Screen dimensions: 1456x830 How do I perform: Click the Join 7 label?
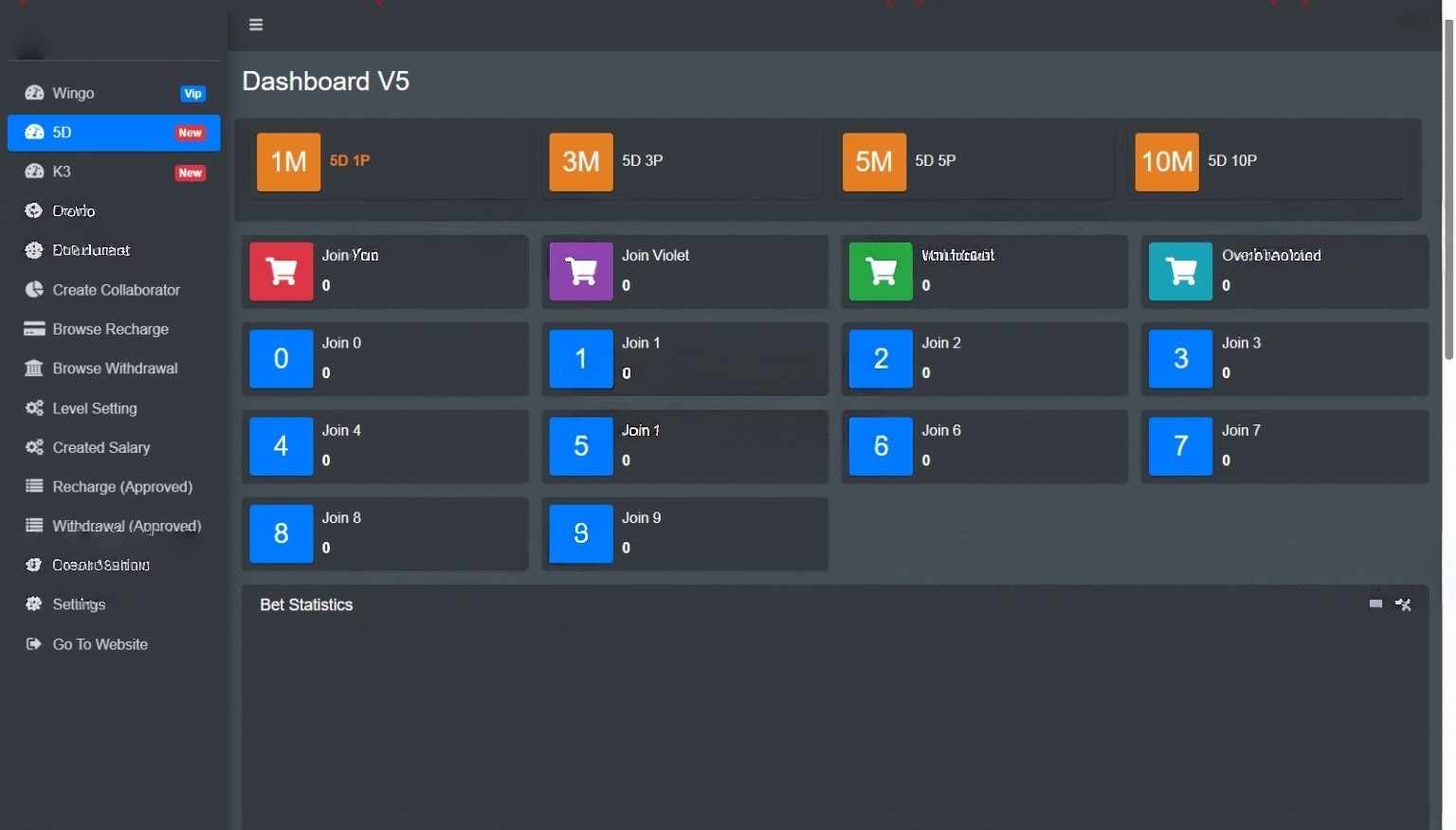(1241, 430)
